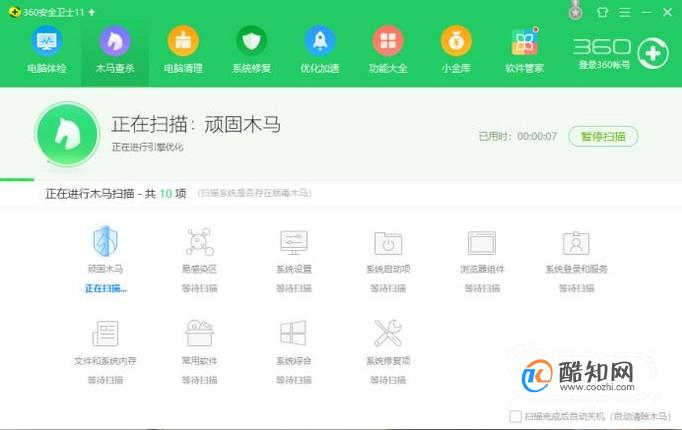Click the large green horse scan icon
The image size is (682, 430).
pyautogui.click(x=67, y=134)
